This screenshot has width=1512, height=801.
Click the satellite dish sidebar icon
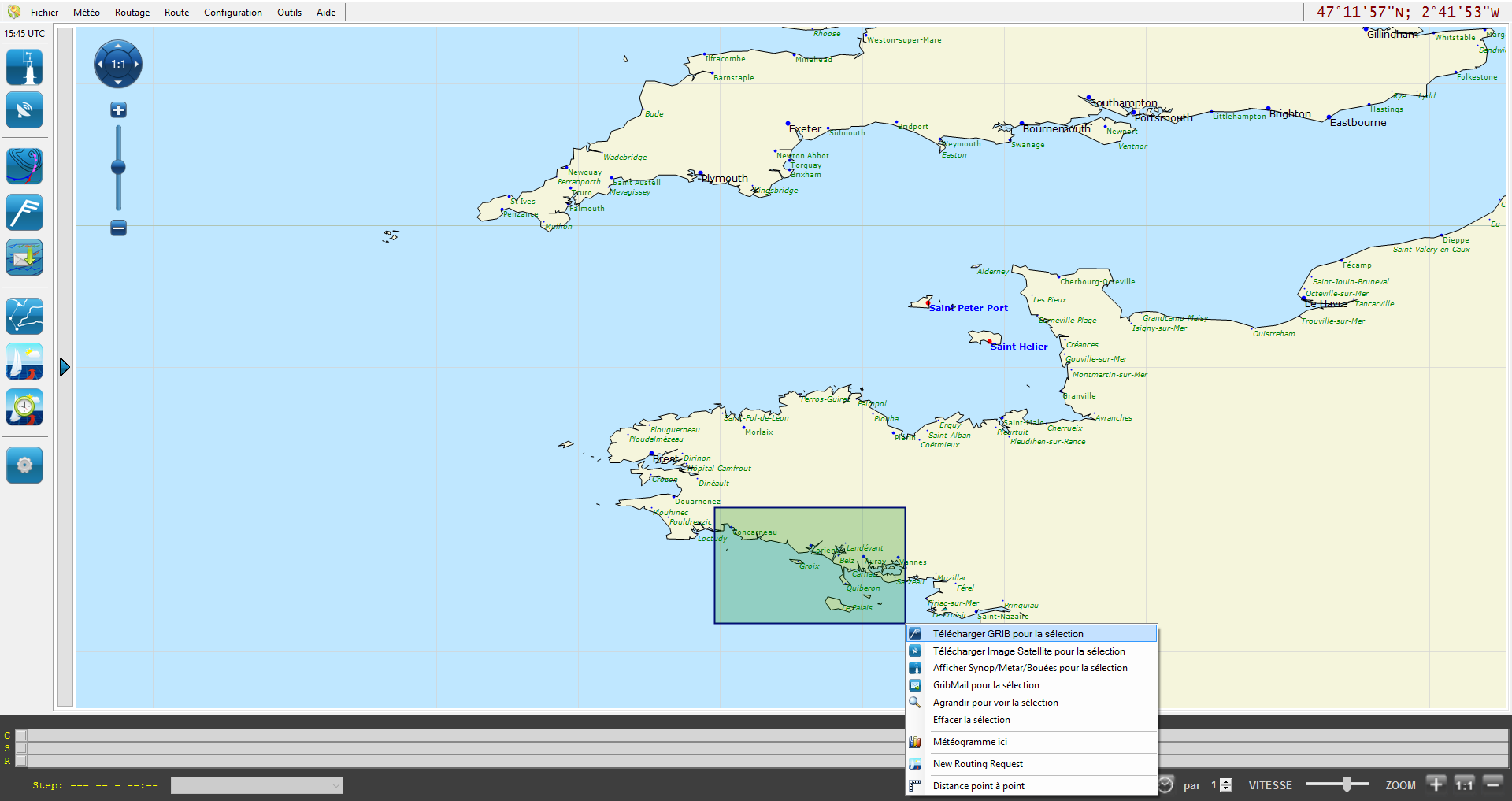(24, 110)
